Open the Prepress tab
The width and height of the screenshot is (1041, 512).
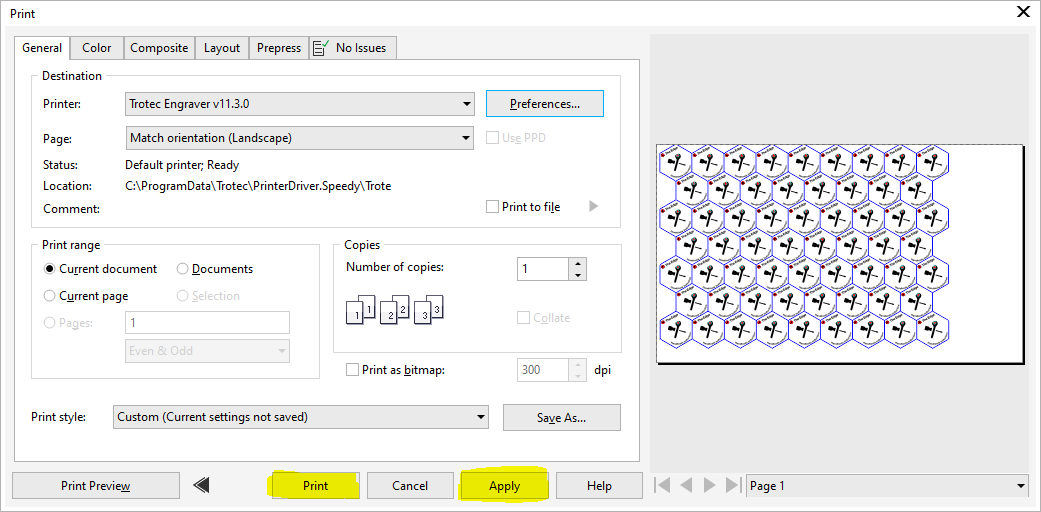point(279,48)
